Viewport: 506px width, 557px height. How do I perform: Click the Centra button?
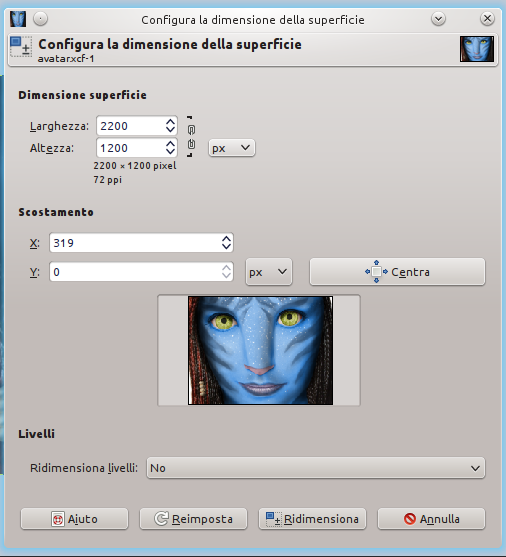click(x=397, y=272)
